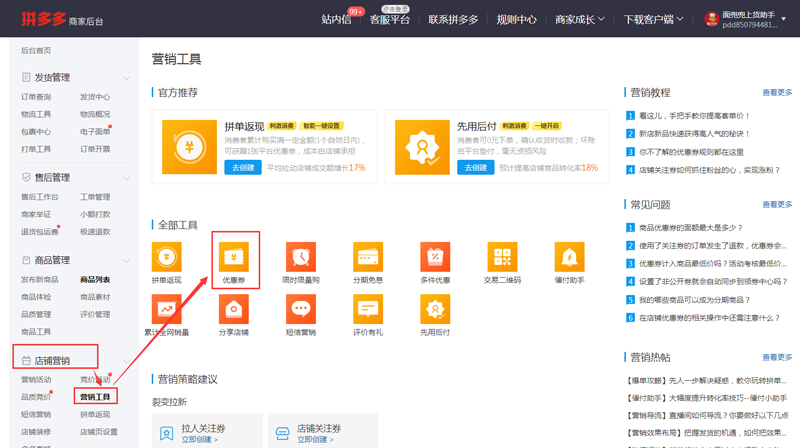The image size is (800, 448).
Task: Open 评价管理 in the sidebar
Action: pos(95,314)
